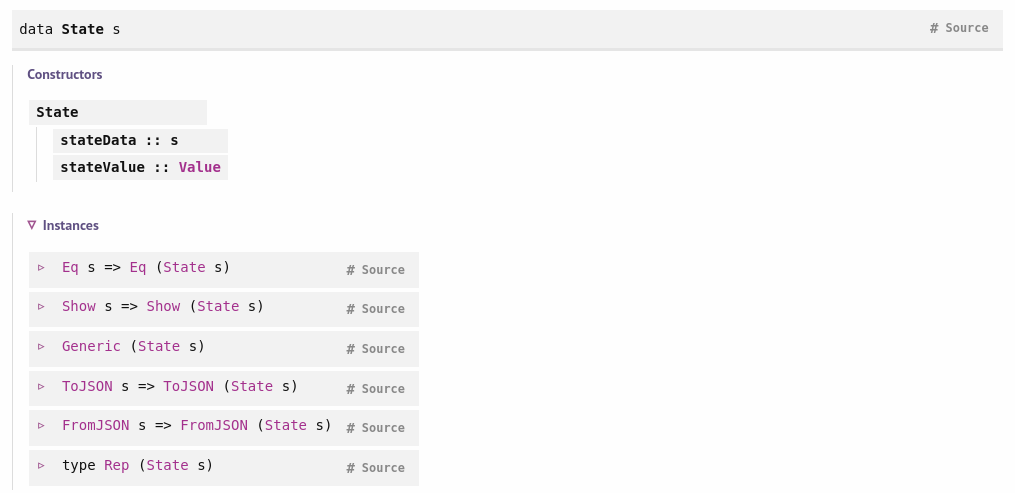
Task: Expand the FromJSON instance details arrow
Action: point(41,426)
